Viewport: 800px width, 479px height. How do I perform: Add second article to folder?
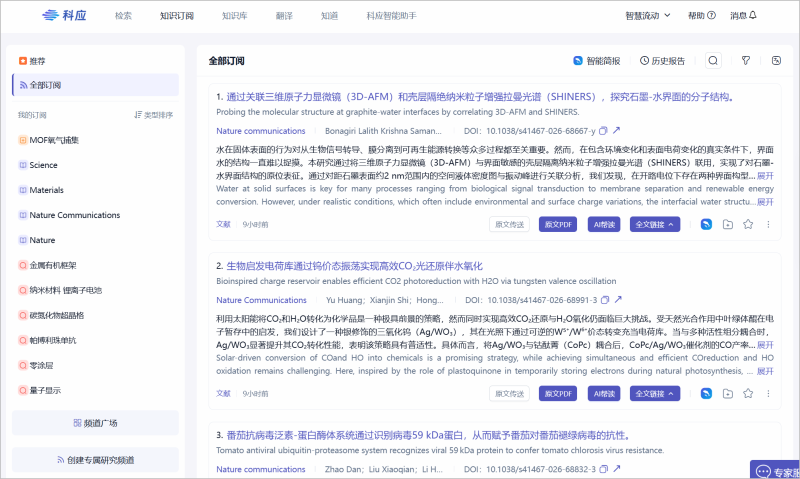click(x=727, y=393)
